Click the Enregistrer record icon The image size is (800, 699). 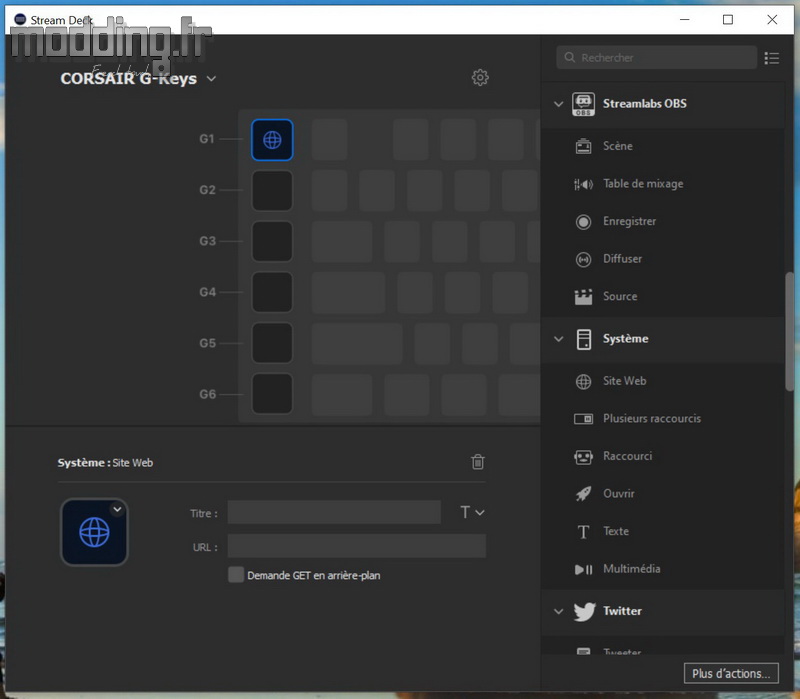click(583, 222)
